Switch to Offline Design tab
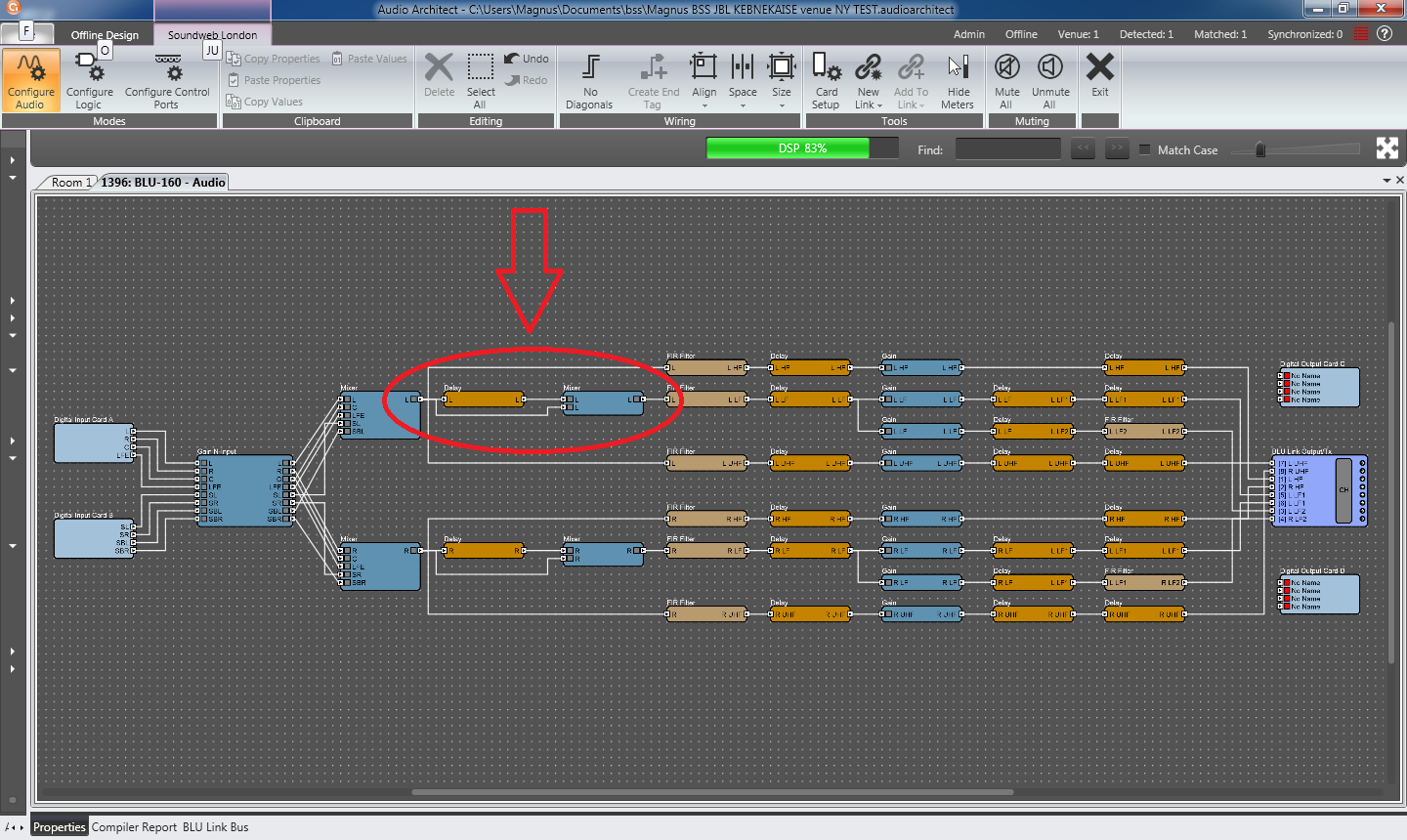 point(105,34)
